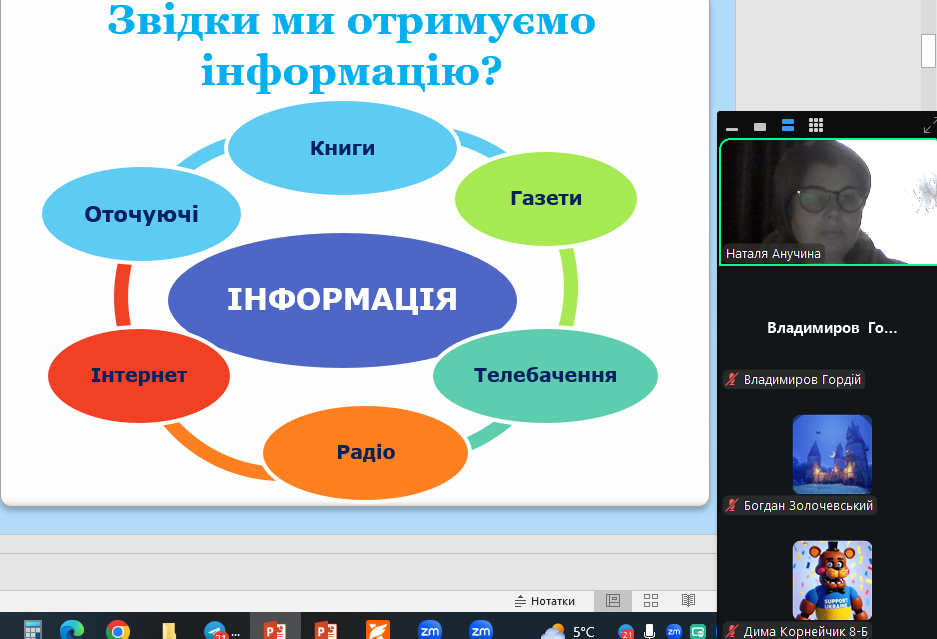Click the microphone icon in the system tray
This screenshot has width=937, height=639.
pos(650,631)
